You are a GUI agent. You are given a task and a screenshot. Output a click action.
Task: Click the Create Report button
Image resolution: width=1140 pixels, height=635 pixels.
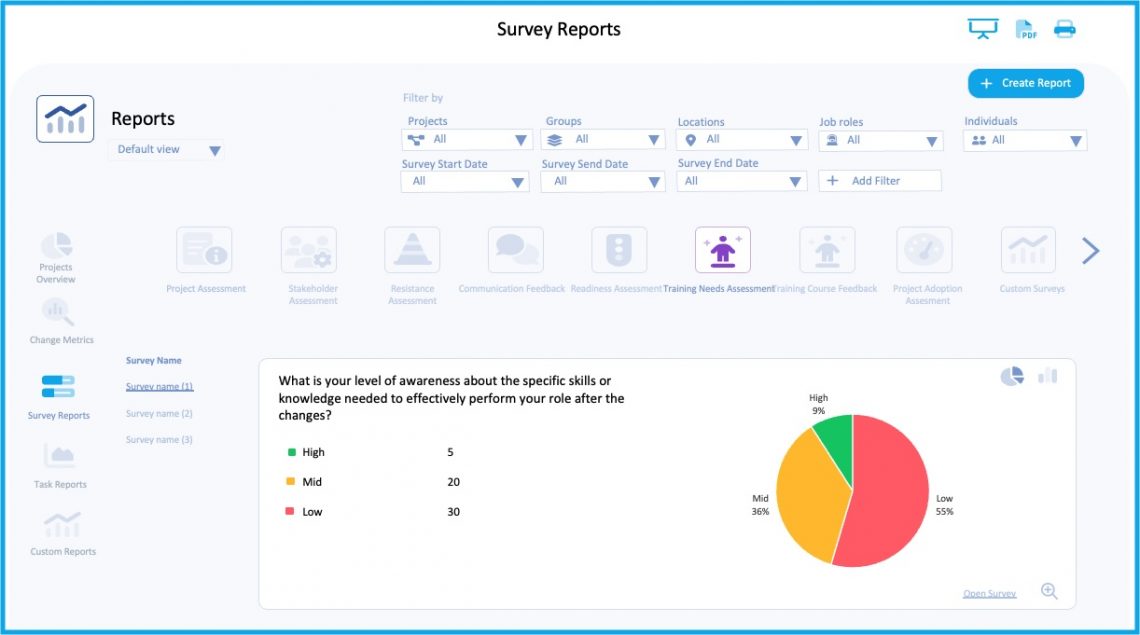(1026, 83)
